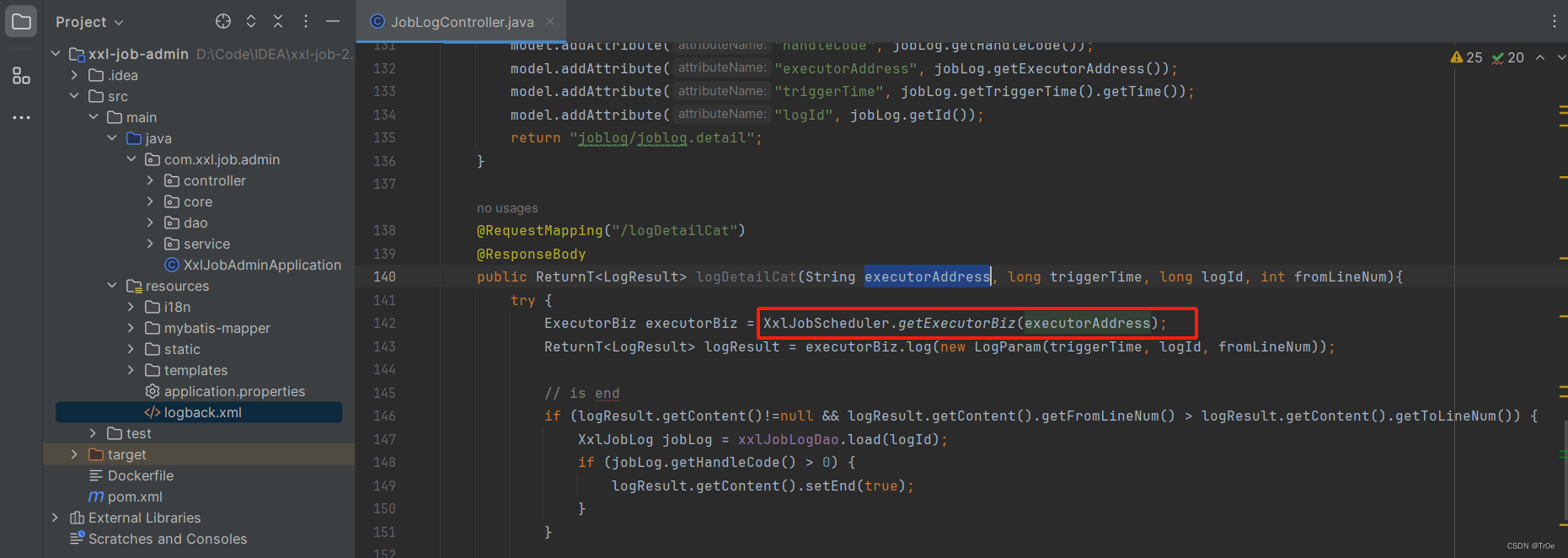Expand the target folder

[74, 454]
